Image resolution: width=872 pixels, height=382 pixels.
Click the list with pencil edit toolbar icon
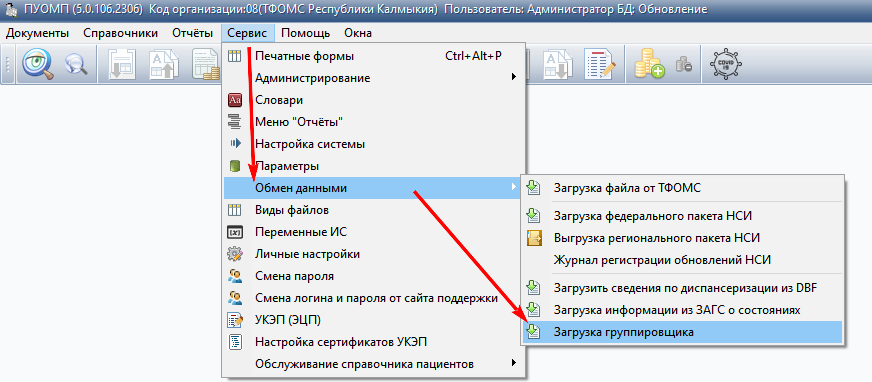pos(600,65)
